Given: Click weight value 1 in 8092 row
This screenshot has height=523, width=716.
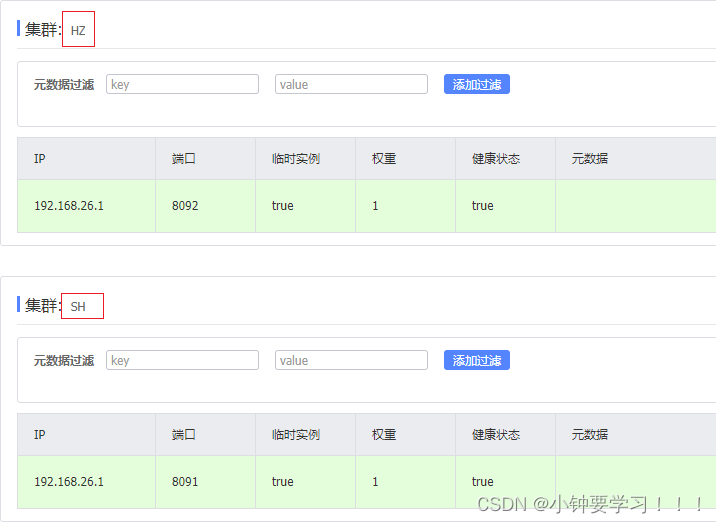Looking at the screenshot, I should pos(375,206).
